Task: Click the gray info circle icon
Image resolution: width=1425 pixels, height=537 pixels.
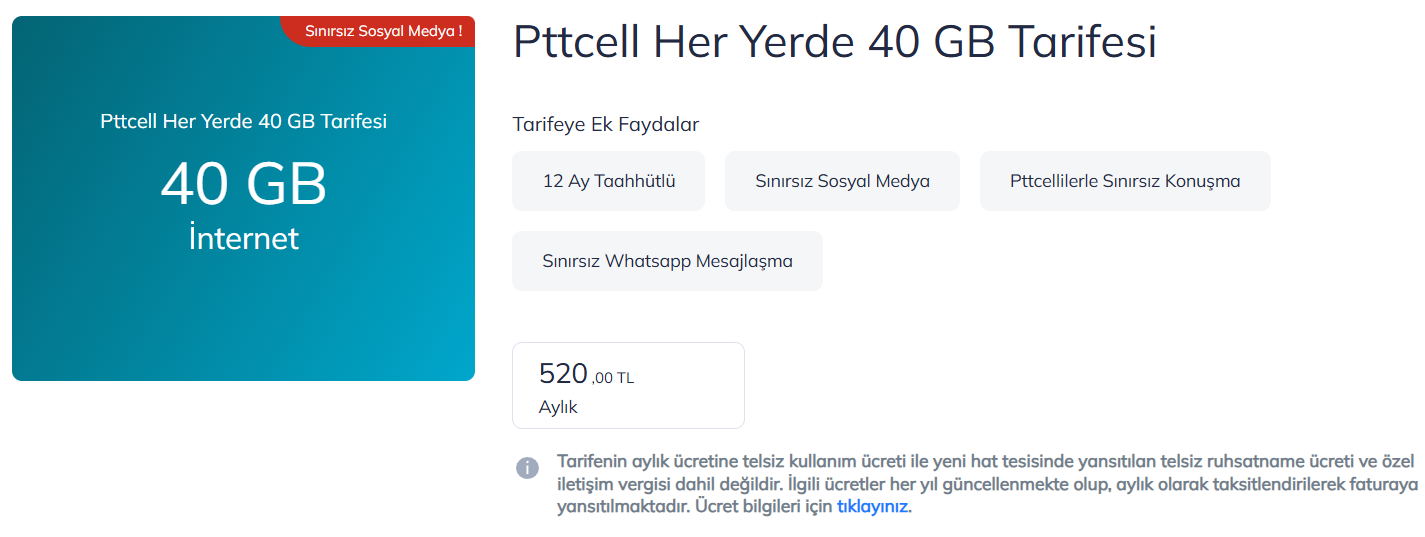Action: coord(527,467)
